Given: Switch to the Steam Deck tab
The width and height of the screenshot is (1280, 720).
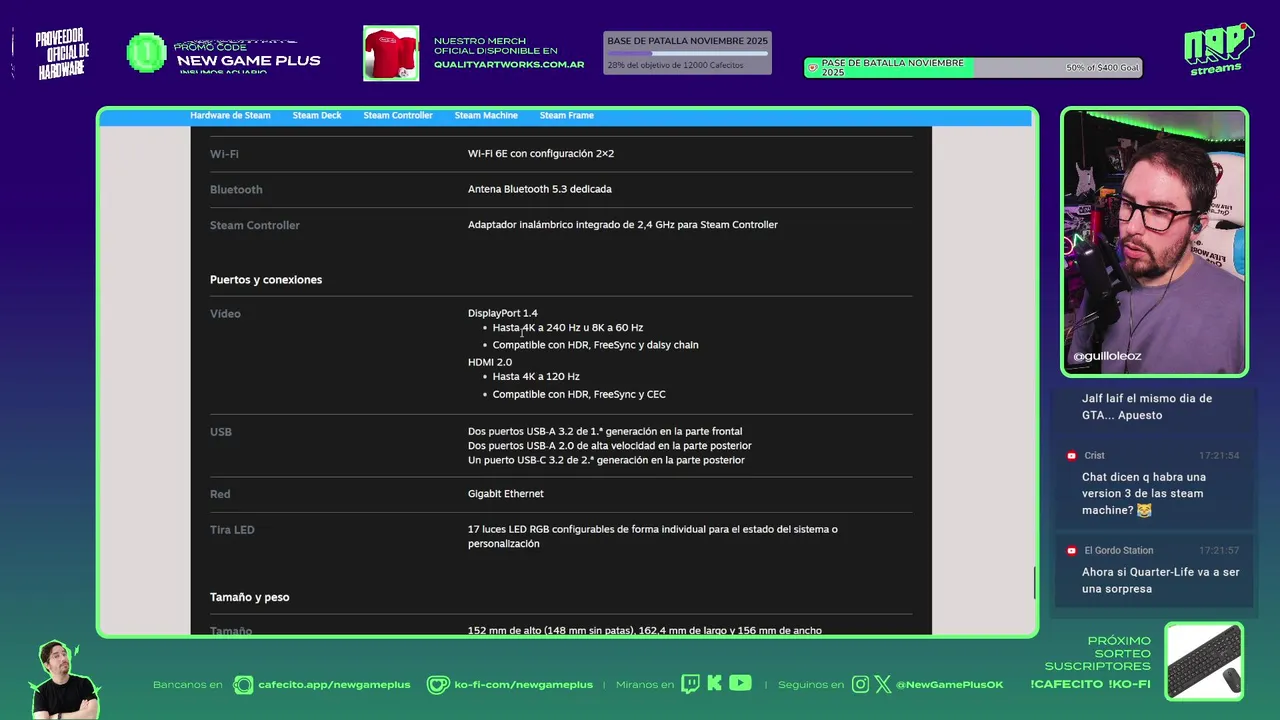Looking at the screenshot, I should point(317,115).
